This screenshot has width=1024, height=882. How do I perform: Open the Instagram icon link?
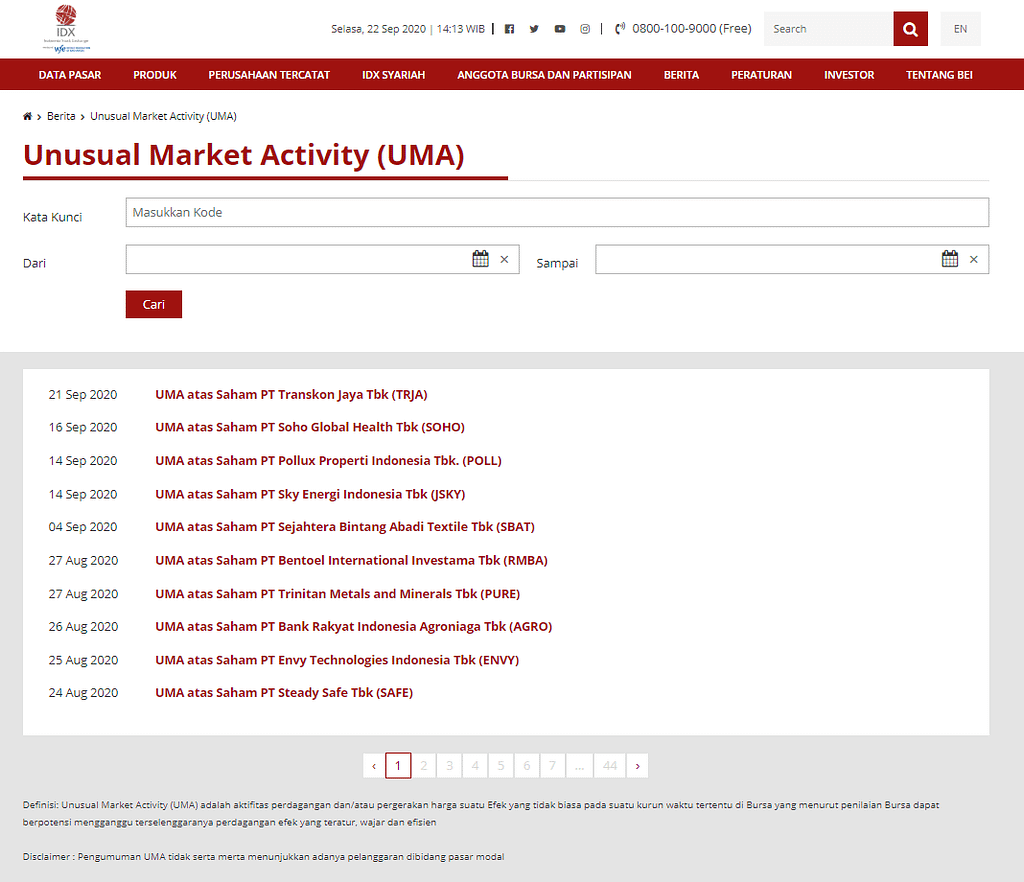(x=585, y=29)
